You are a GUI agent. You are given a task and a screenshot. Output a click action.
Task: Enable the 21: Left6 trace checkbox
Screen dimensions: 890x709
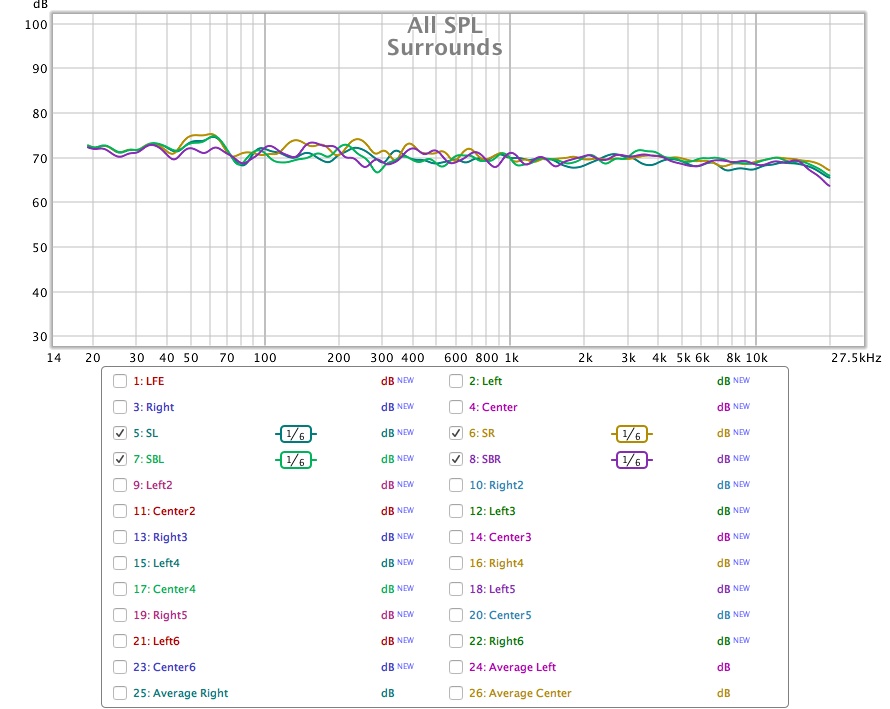(x=120, y=641)
